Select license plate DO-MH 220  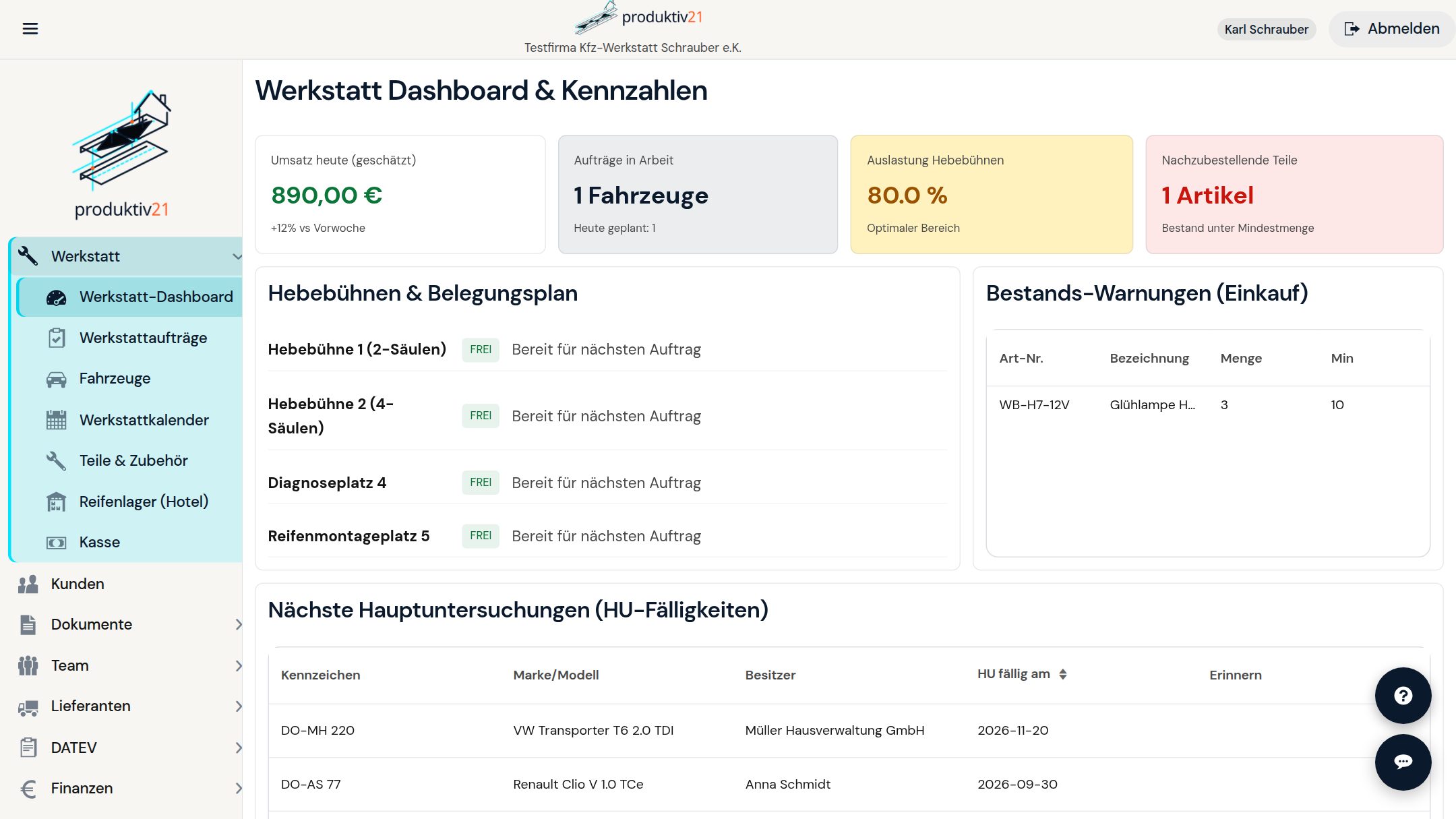(317, 731)
